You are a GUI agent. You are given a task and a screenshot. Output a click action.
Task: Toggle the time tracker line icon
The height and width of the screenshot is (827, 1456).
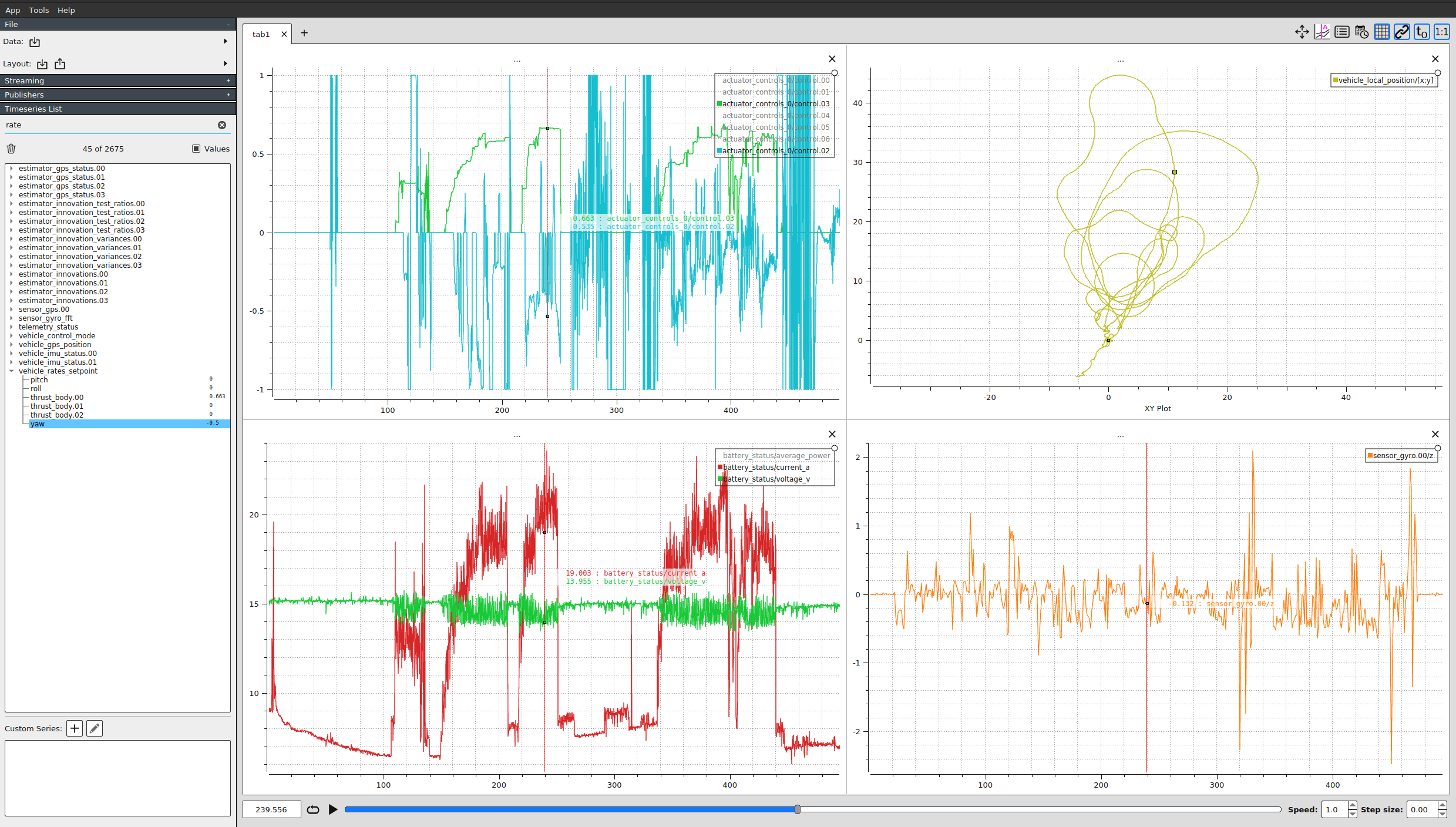1322,32
